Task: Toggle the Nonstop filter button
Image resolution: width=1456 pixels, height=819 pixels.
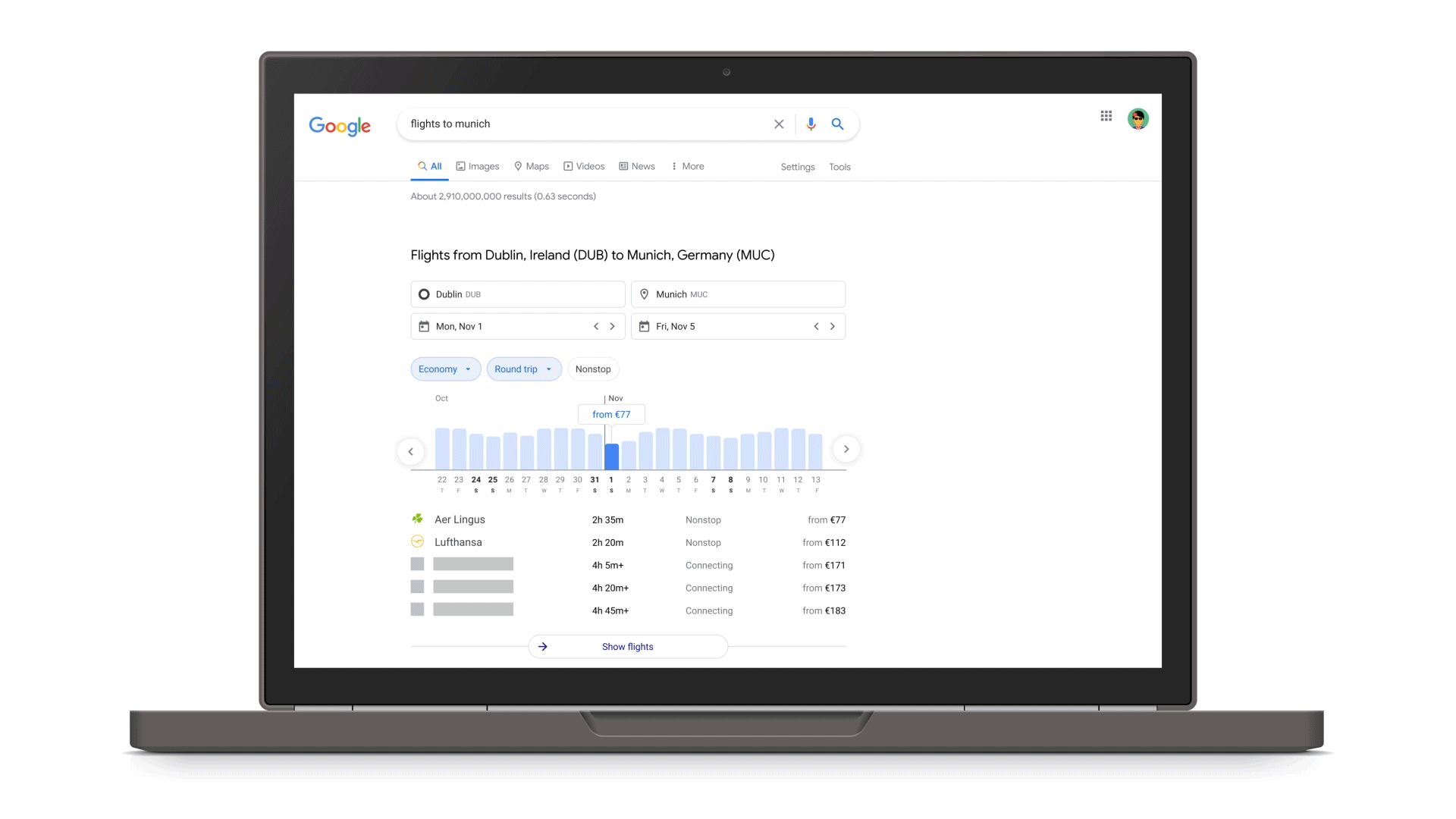Action: (593, 369)
